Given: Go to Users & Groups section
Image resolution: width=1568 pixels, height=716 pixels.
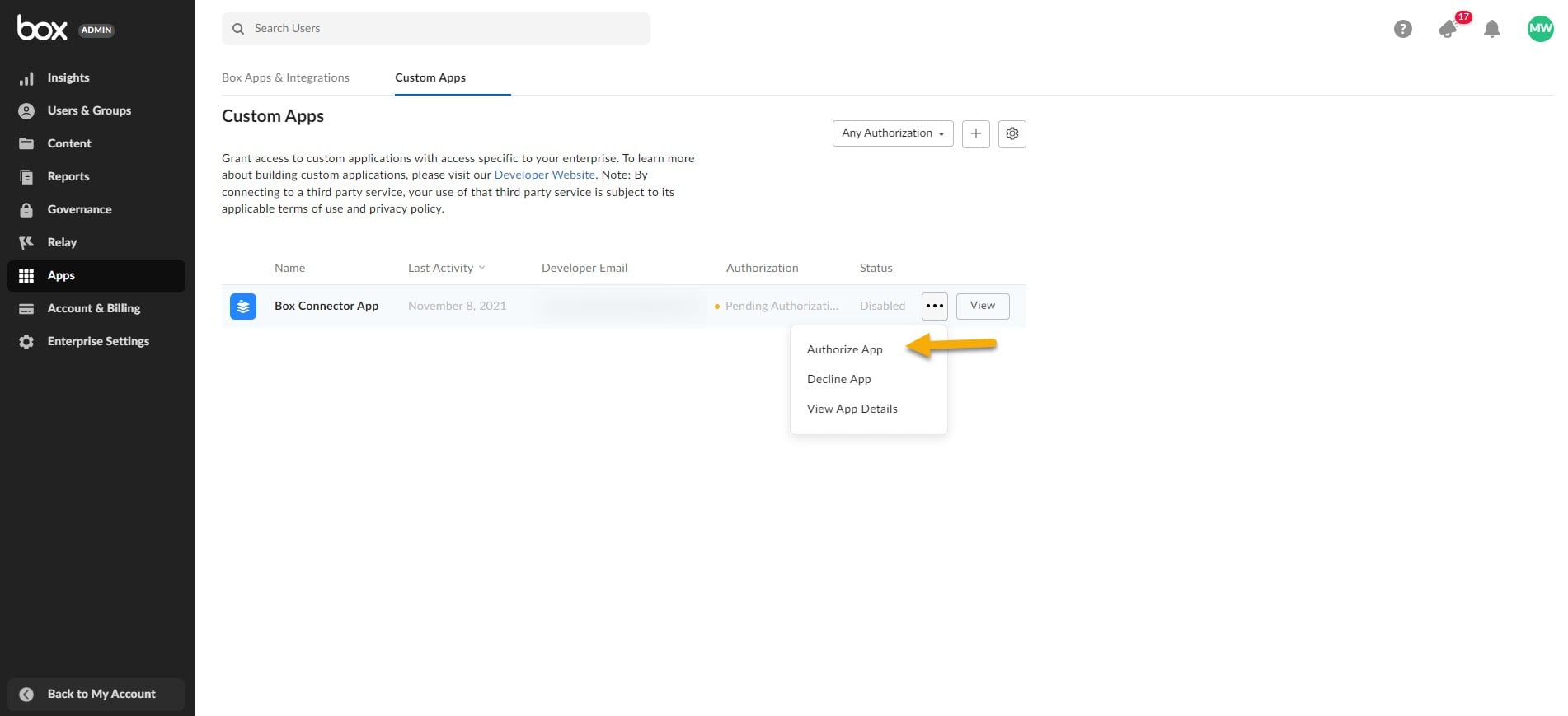Looking at the screenshot, I should click(x=89, y=110).
